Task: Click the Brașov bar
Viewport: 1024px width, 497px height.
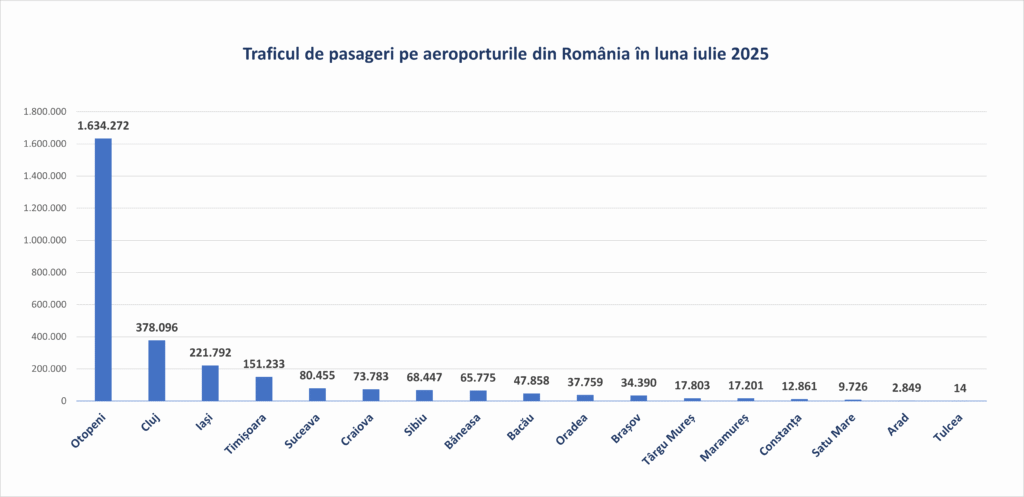Action: pyautogui.click(x=639, y=398)
